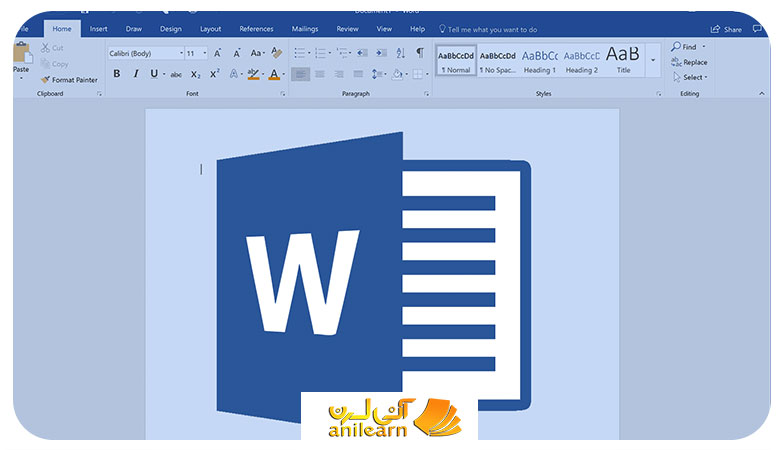Sort text with the A-Z icon
Image resolution: width=784 pixels, height=450 pixels.
[400, 52]
